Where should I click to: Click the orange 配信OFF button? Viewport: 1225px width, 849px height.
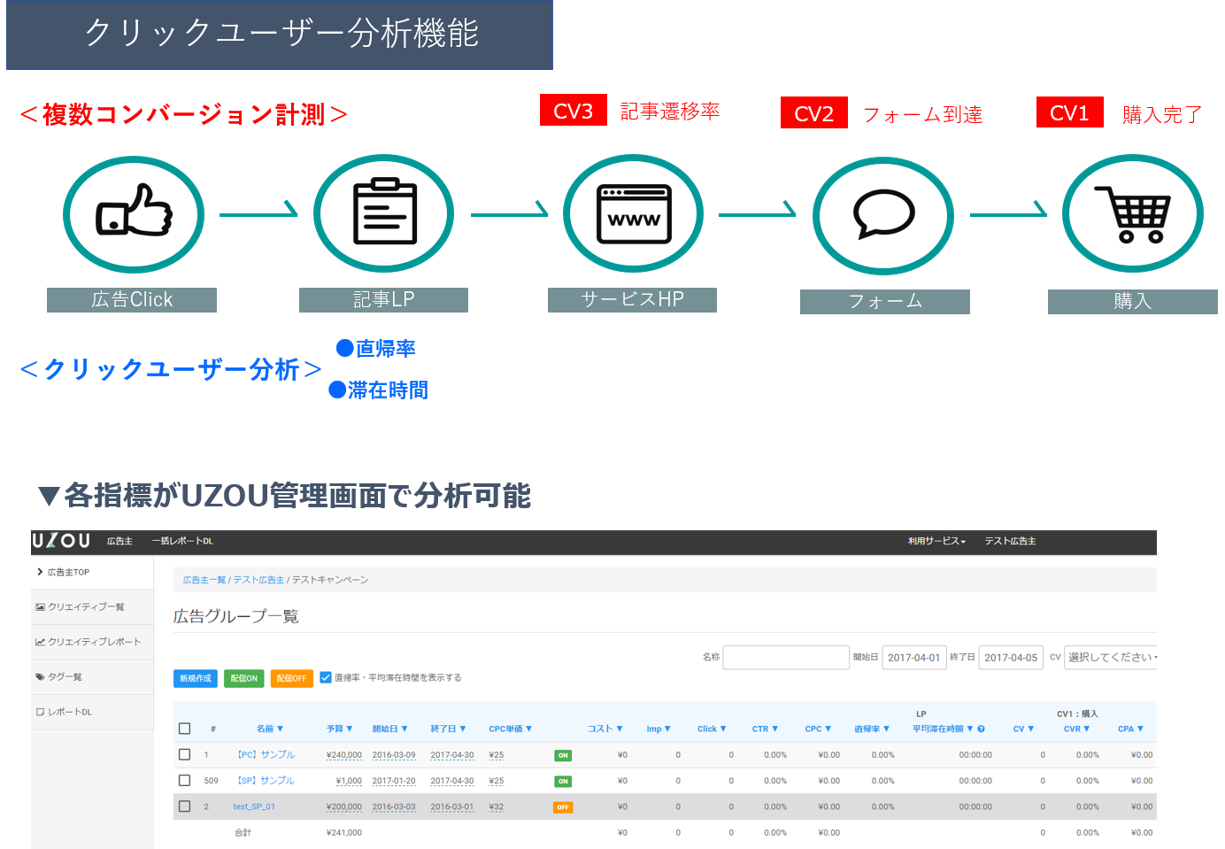[292, 678]
